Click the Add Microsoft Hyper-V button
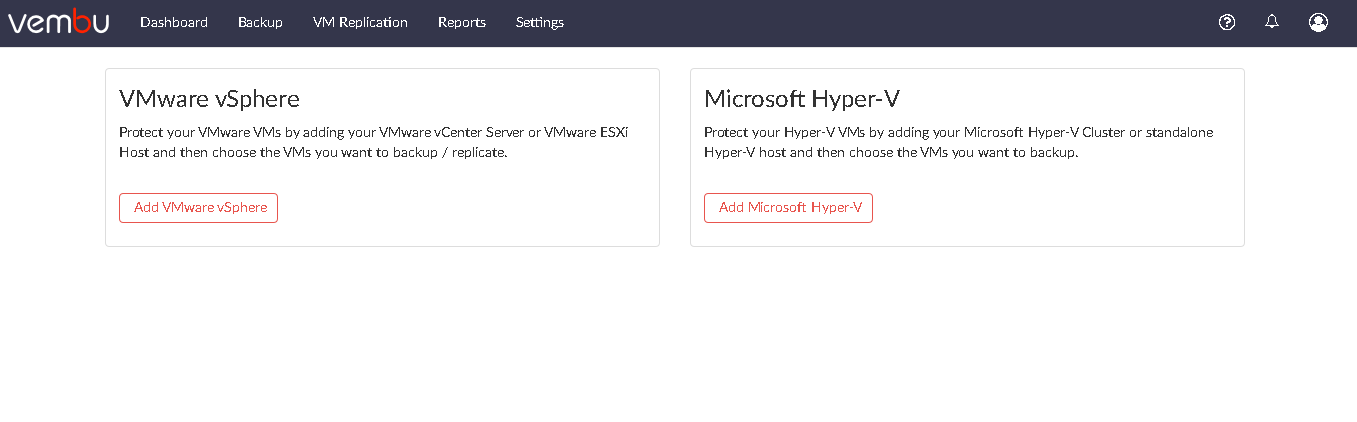The width and height of the screenshot is (1357, 422). click(x=788, y=208)
